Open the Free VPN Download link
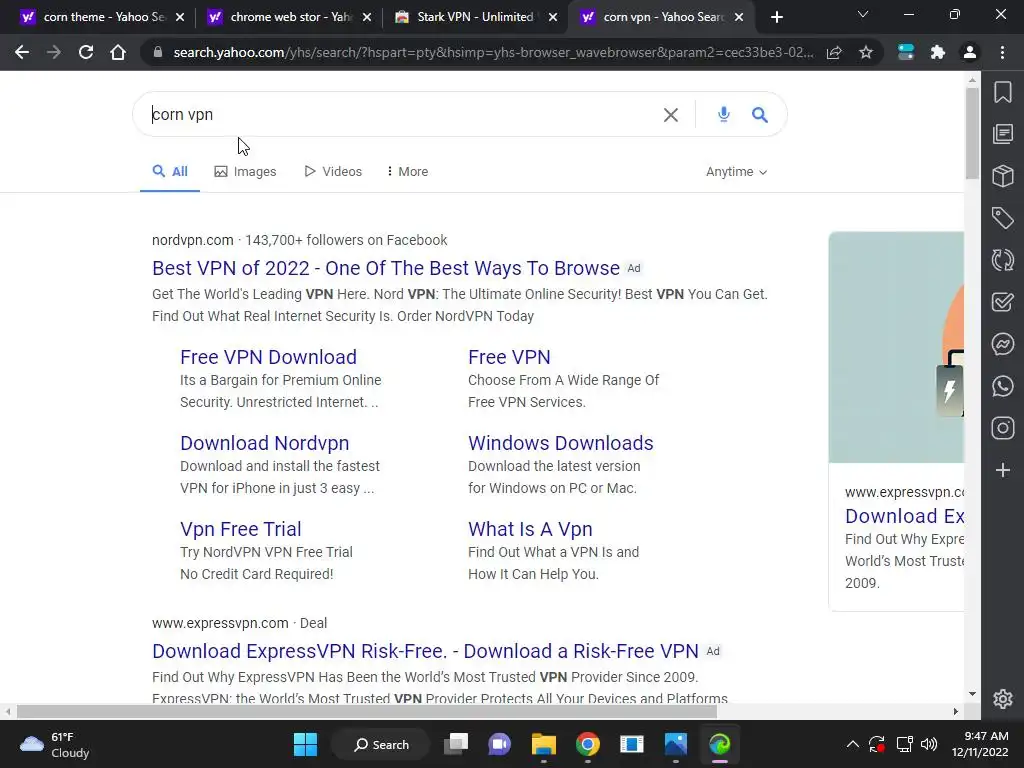This screenshot has height=768, width=1024. point(268,357)
